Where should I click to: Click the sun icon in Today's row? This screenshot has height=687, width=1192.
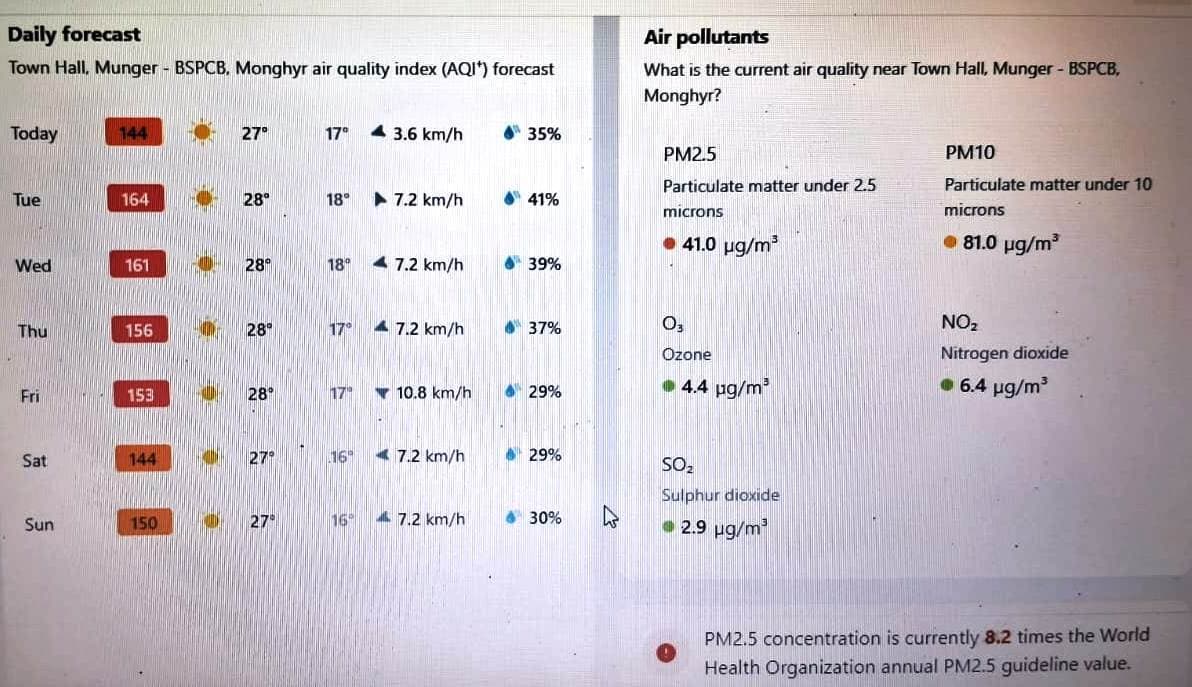tap(202, 132)
